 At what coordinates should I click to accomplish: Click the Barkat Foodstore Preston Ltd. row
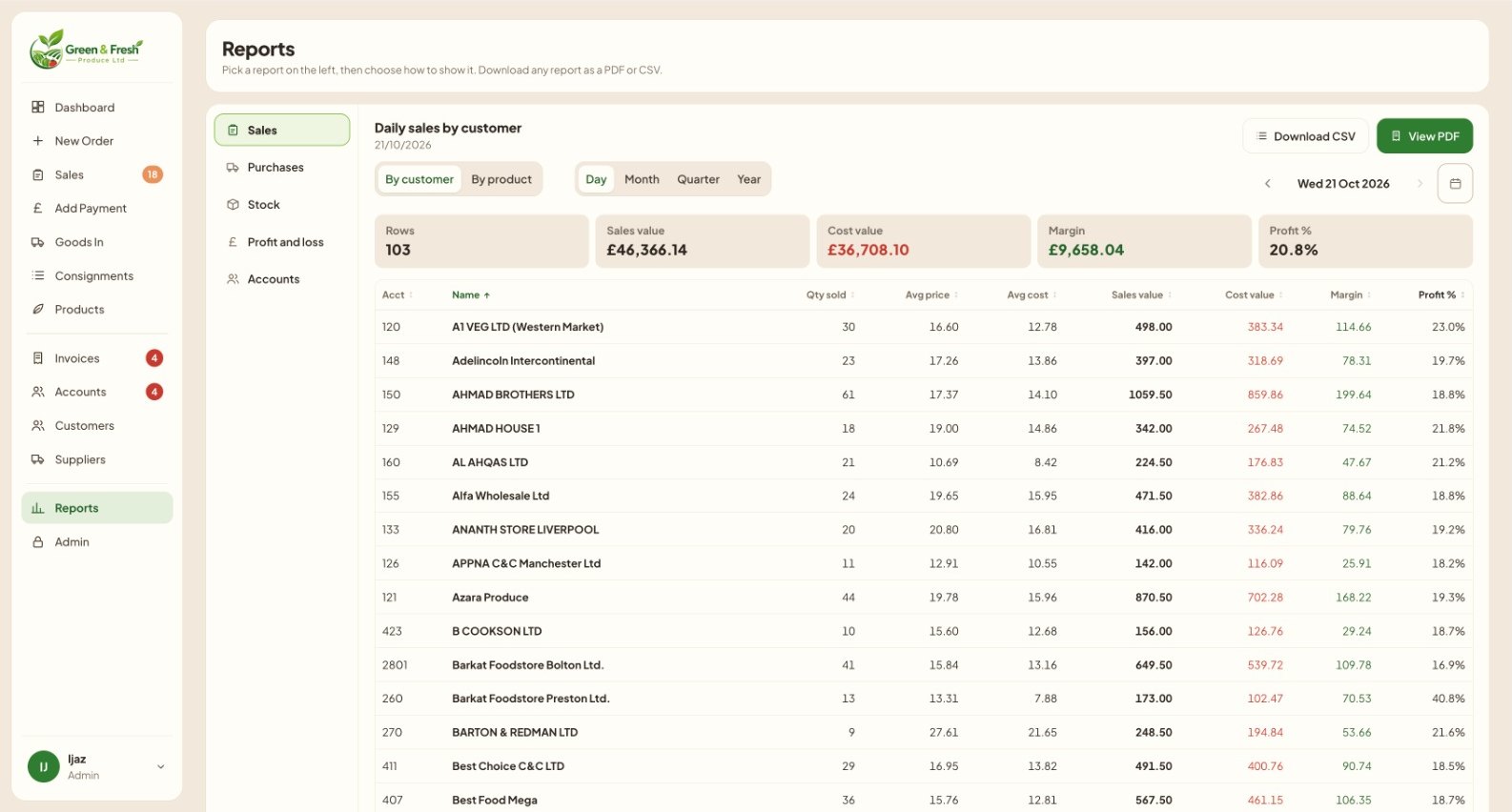(924, 699)
